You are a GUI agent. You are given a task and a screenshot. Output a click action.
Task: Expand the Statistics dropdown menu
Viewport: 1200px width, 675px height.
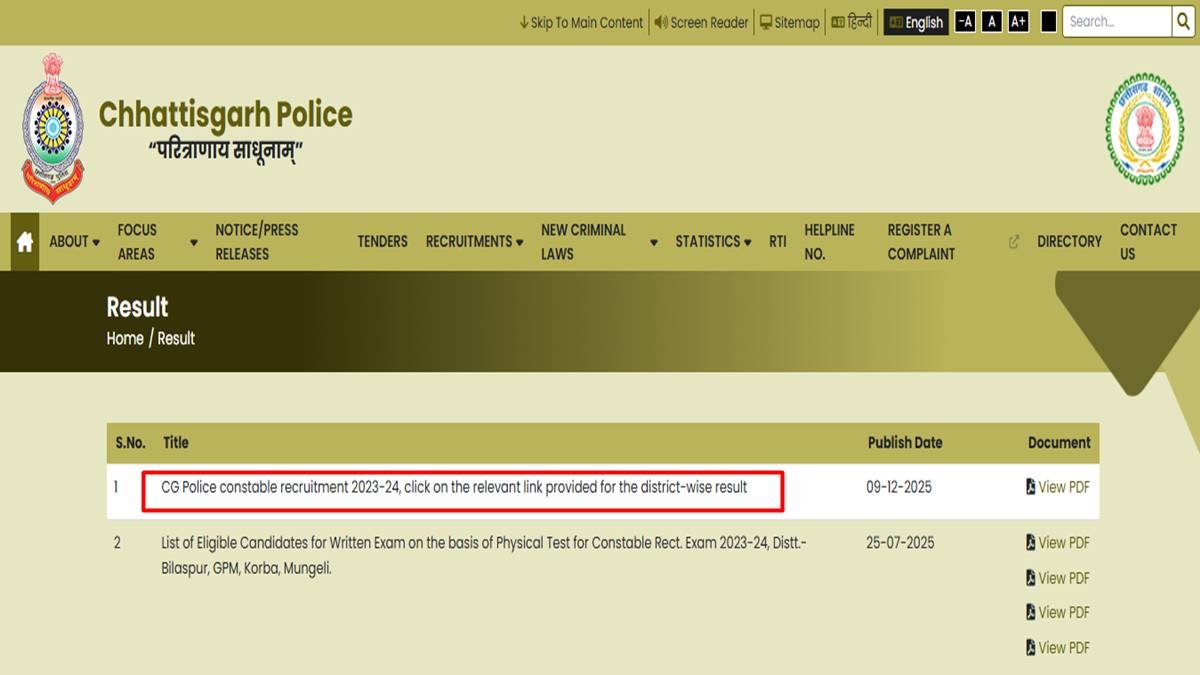click(x=713, y=242)
